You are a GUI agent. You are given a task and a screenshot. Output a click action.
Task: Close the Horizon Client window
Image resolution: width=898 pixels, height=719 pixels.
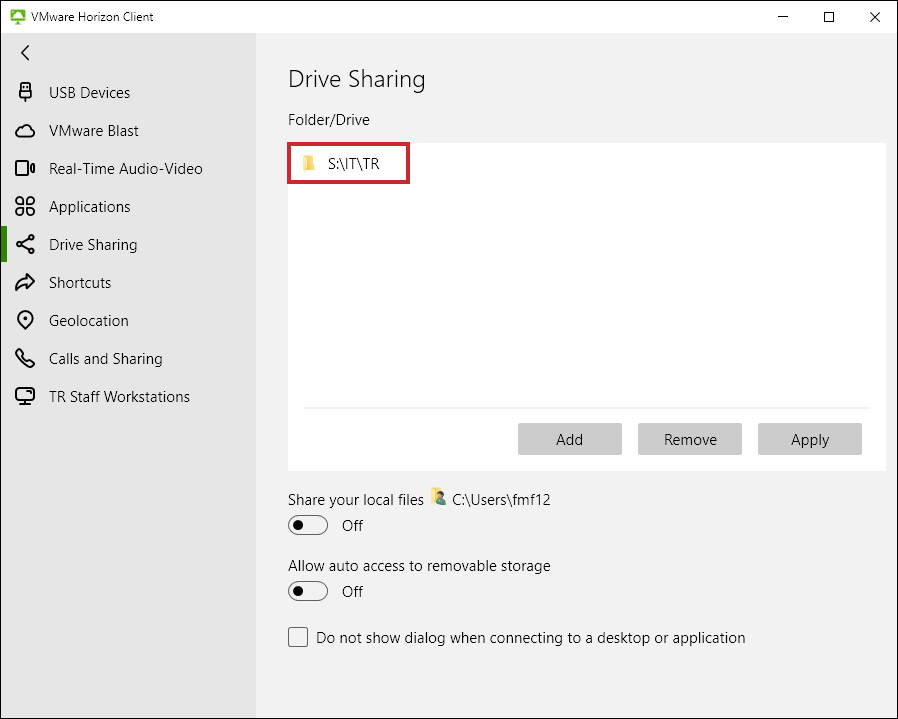click(875, 17)
